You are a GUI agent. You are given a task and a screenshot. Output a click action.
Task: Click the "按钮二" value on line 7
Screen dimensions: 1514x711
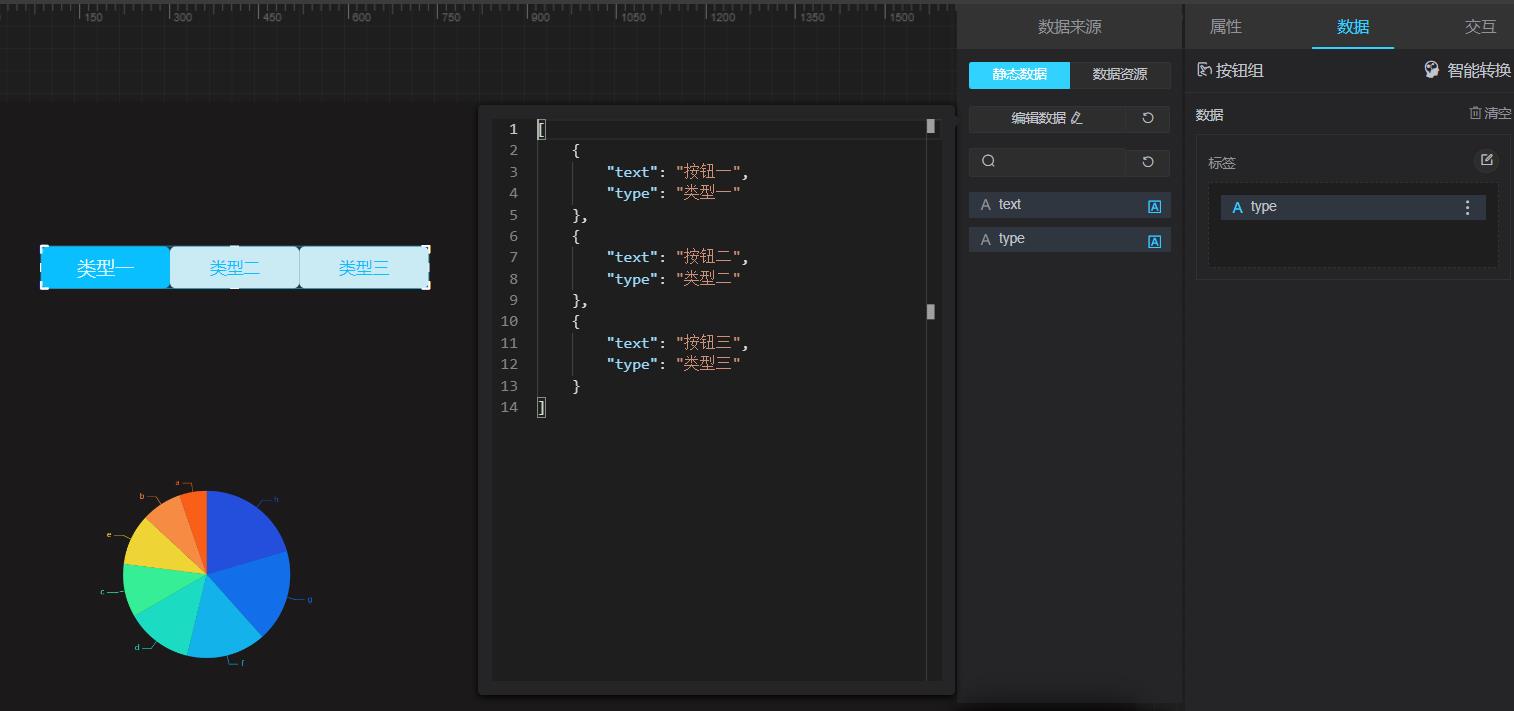click(x=708, y=257)
